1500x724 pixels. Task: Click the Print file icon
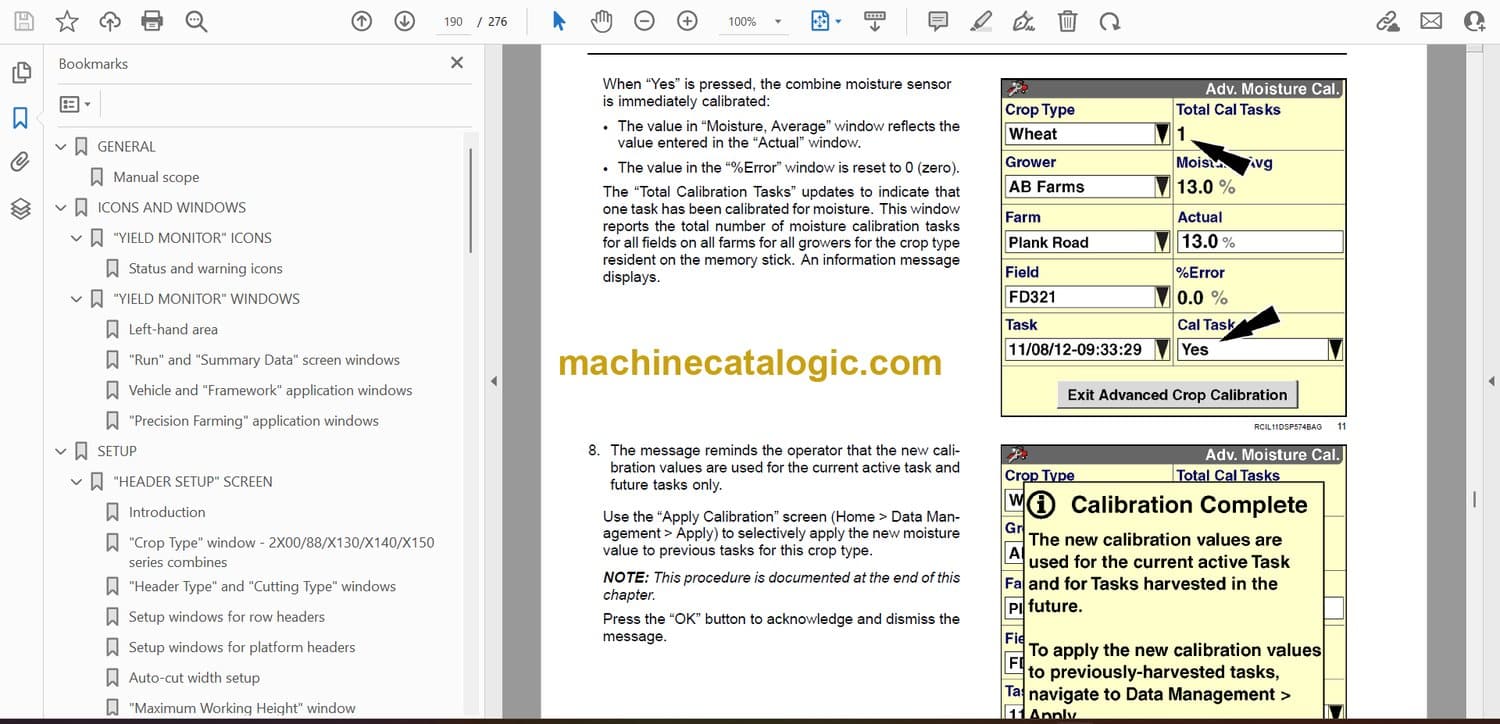click(x=152, y=21)
